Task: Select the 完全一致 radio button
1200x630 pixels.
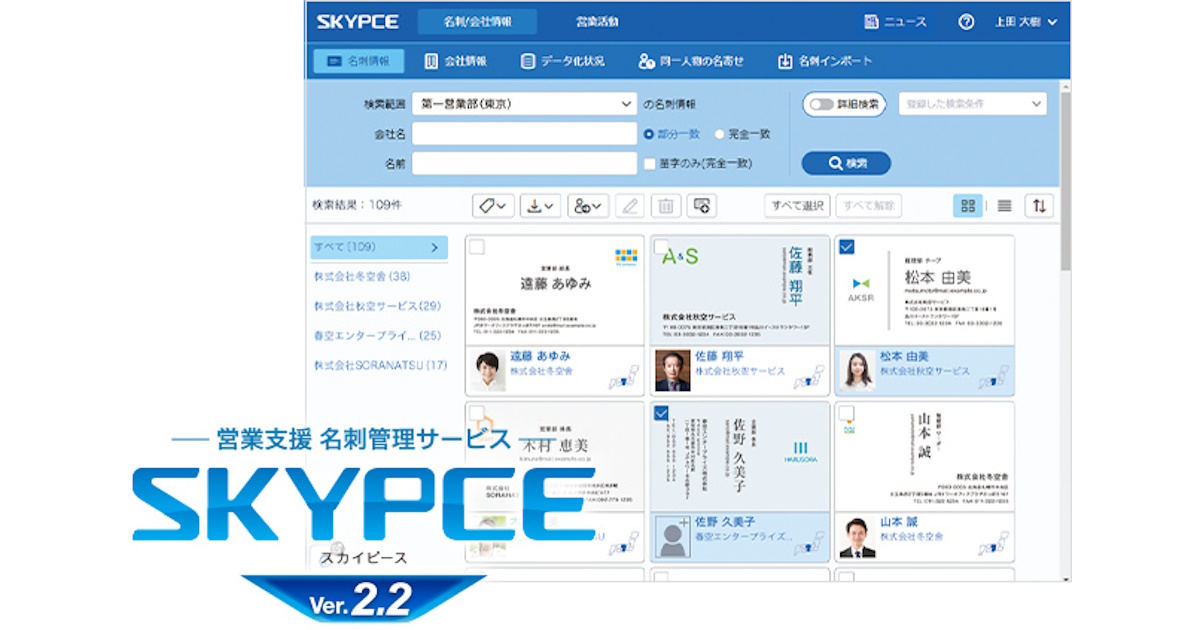Action: pyautogui.click(x=719, y=134)
